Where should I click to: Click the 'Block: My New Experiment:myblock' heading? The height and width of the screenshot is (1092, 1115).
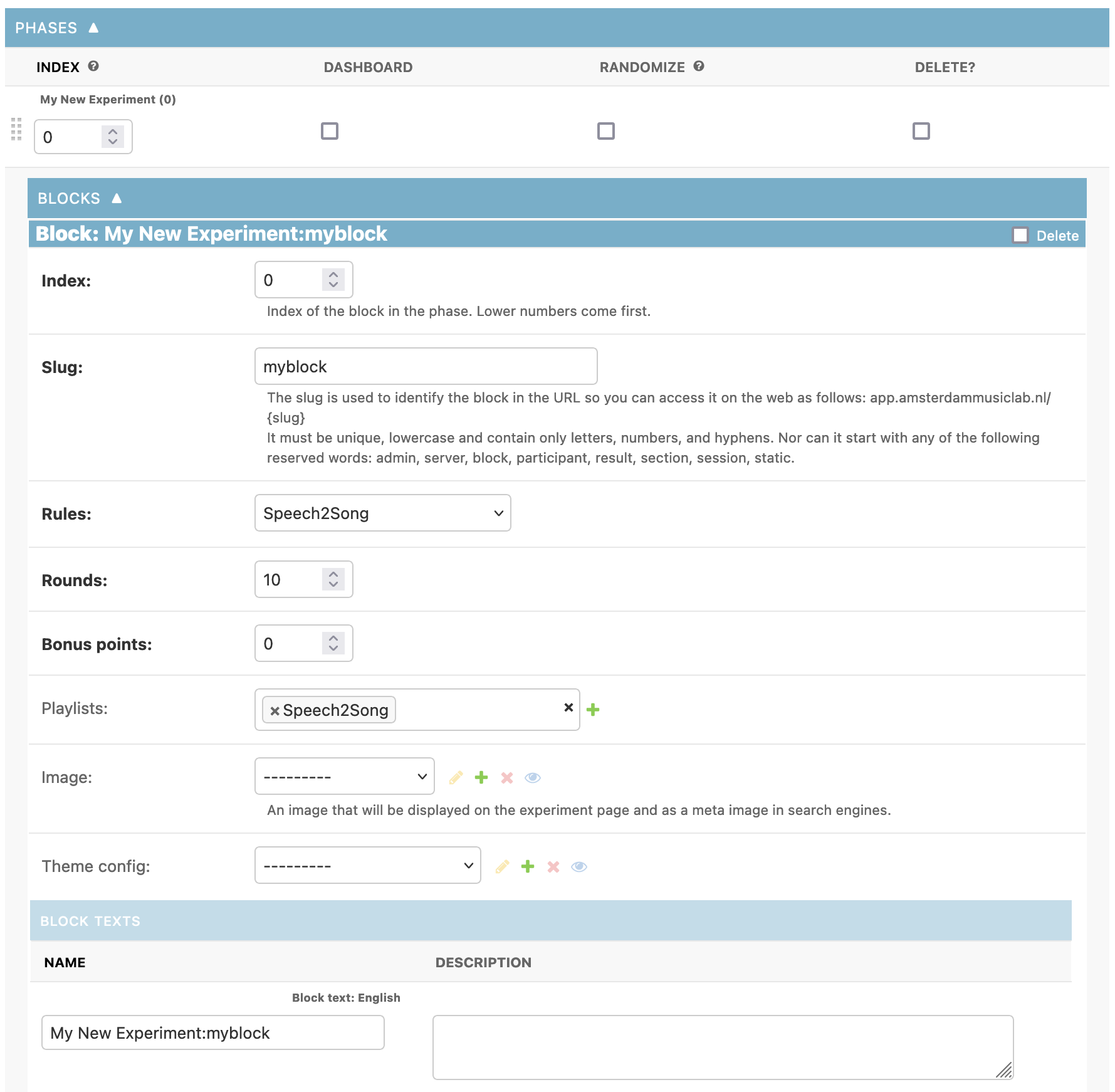coord(211,234)
